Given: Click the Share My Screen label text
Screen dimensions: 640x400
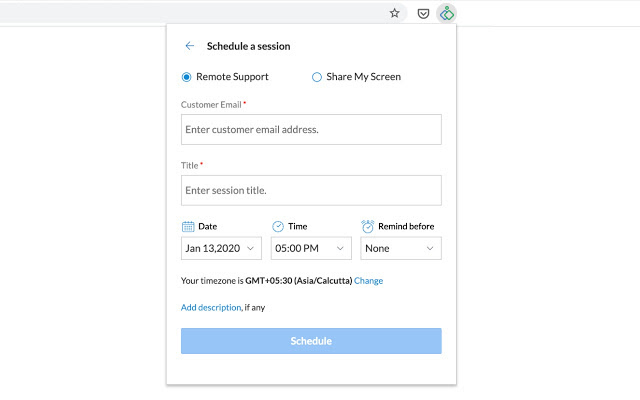Looking at the screenshot, I should tap(363, 77).
